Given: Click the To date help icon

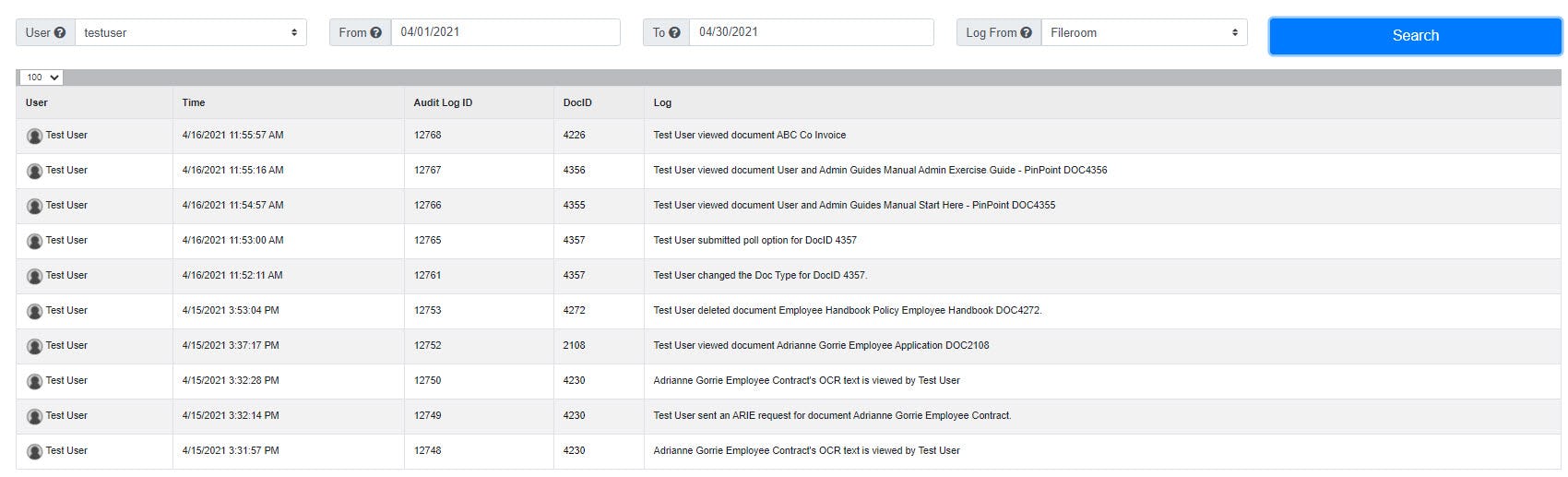Looking at the screenshot, I should [674, 32].
